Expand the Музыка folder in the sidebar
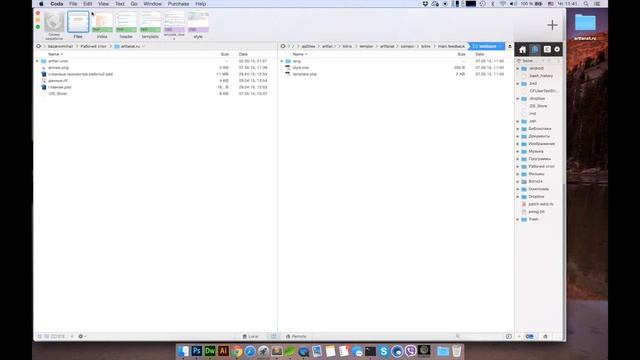 [x=518, y=151]
